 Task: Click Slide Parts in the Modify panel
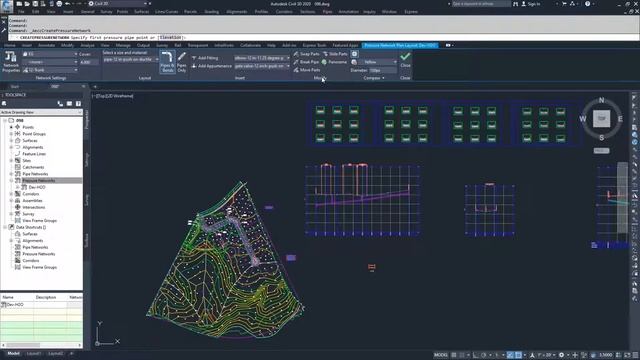pos(335,54)
